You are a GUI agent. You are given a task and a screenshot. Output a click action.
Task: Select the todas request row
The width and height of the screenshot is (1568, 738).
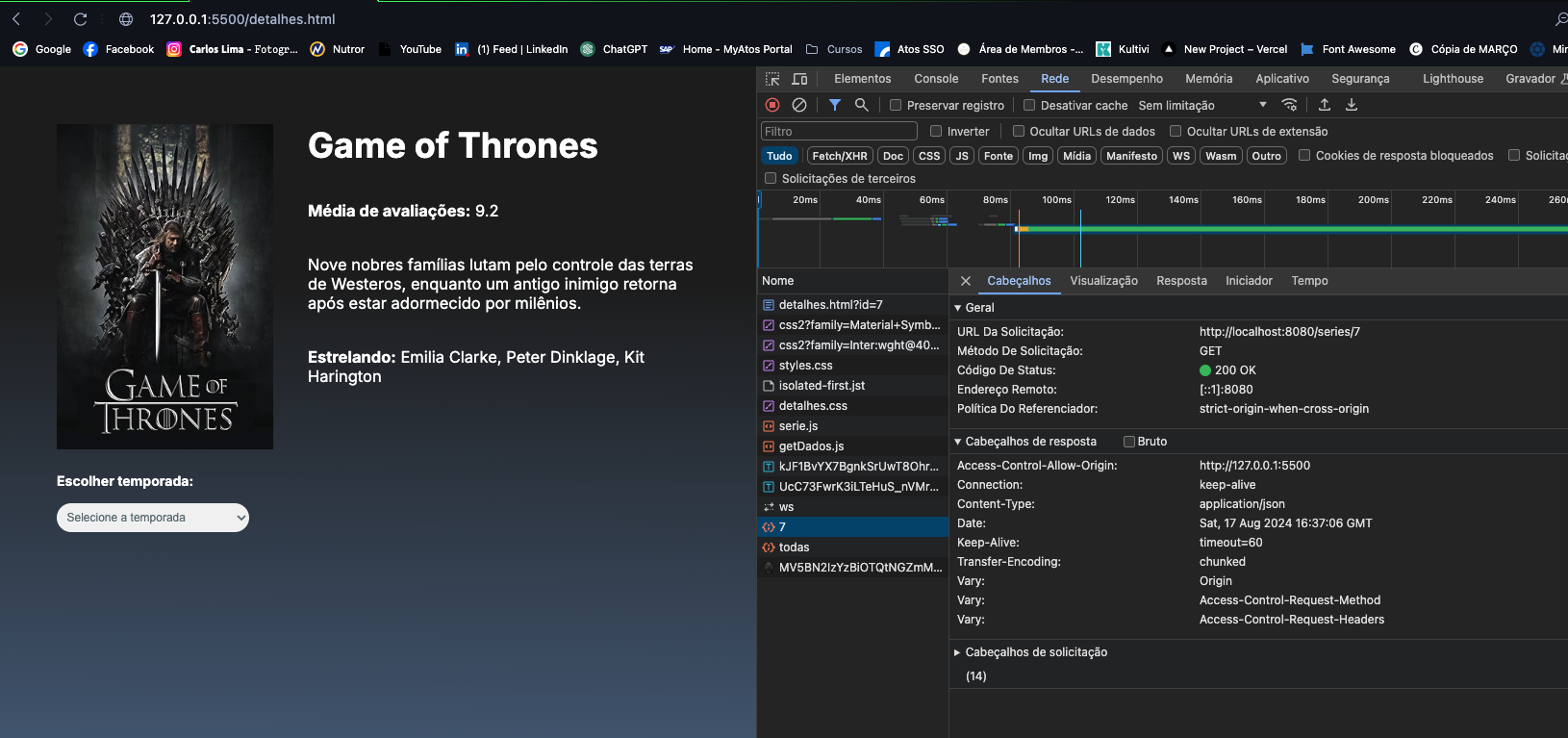click(852, 547)
